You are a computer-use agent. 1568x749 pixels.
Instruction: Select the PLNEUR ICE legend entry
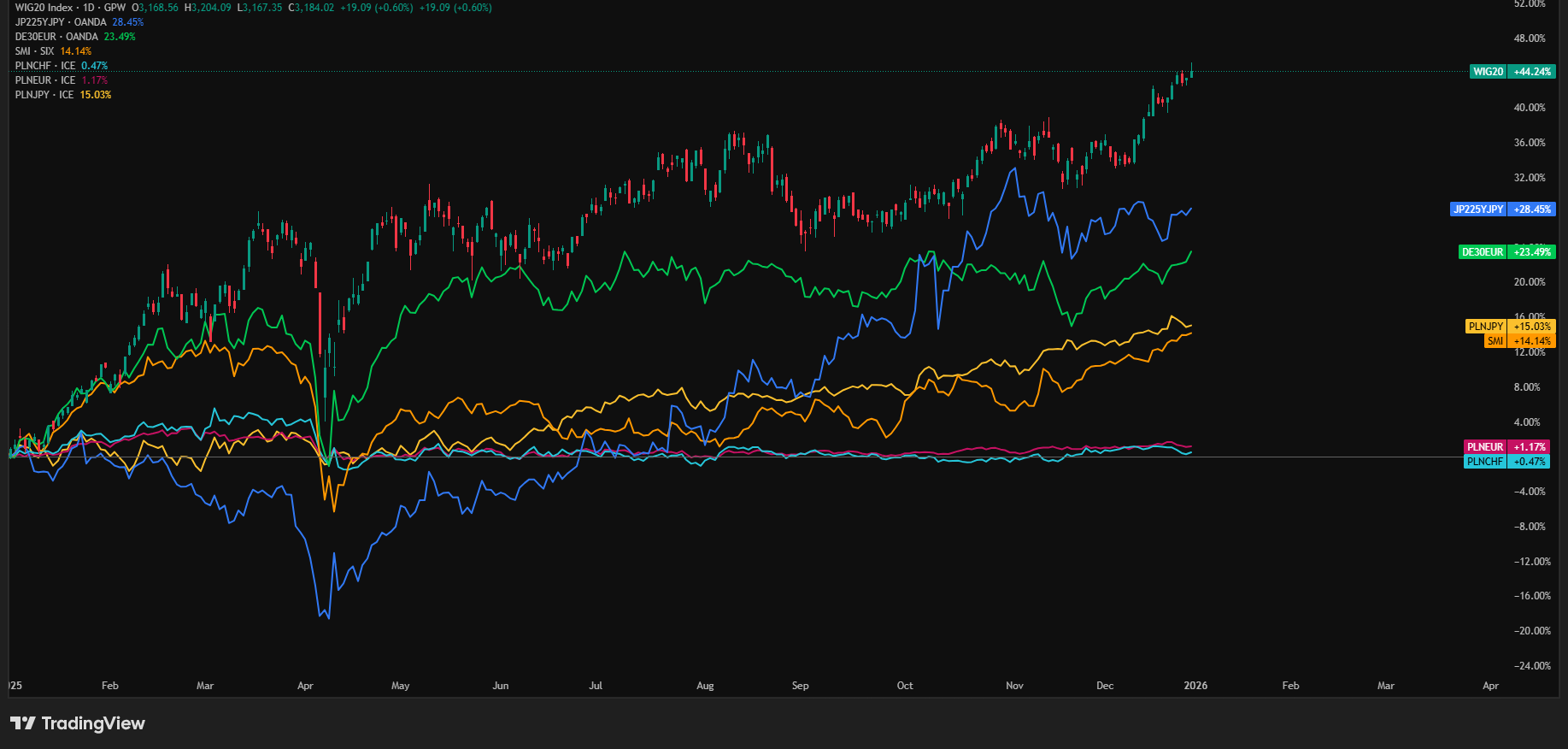click(x=44, y=80)
